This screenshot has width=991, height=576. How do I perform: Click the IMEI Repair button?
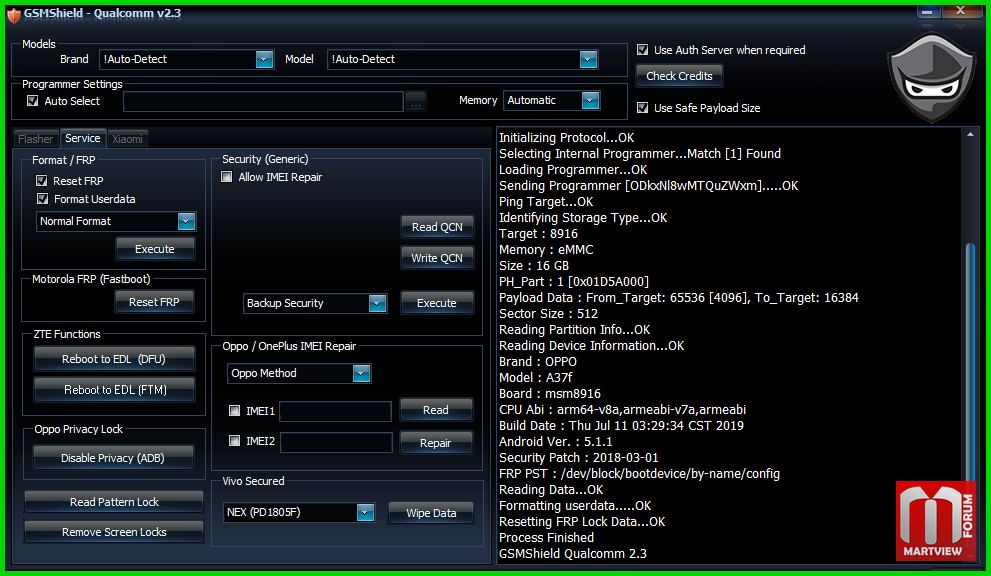436,443
